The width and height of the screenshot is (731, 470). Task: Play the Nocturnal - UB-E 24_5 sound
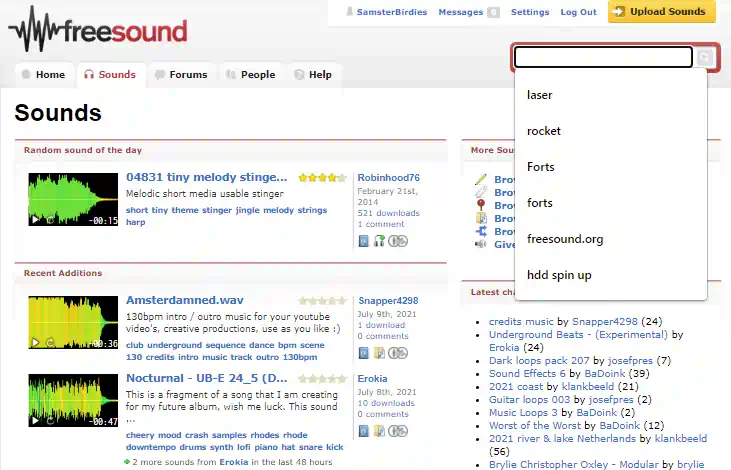35,421
